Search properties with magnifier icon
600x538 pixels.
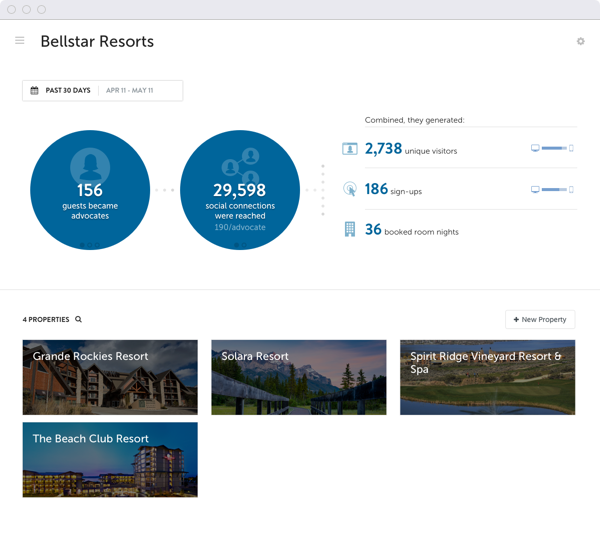click(79, 320)
